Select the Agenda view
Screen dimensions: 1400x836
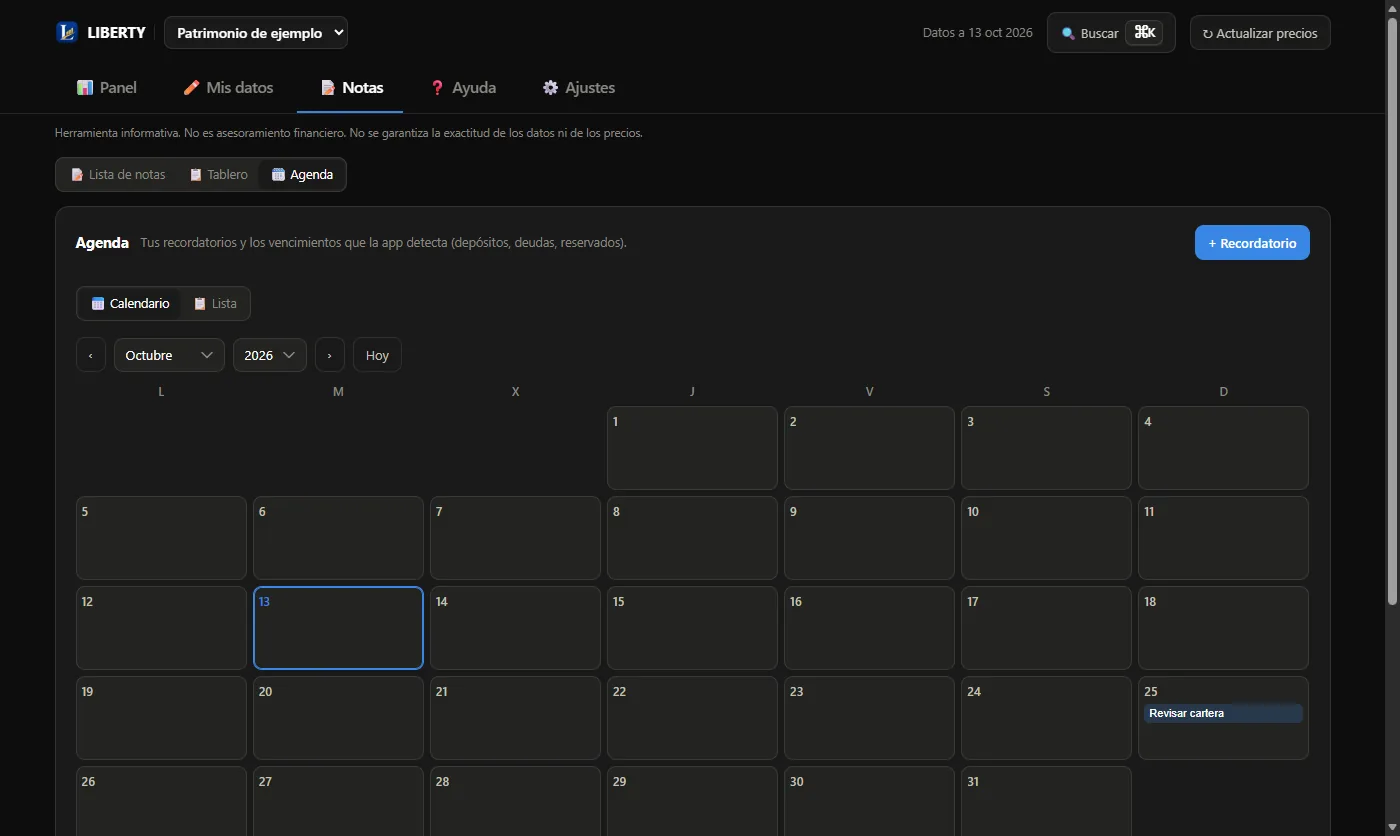click(x=302, y=174)
